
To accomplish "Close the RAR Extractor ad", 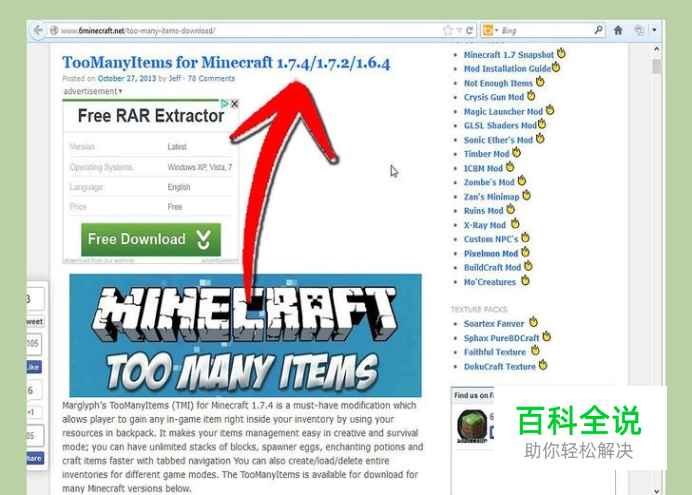I will click(x=235, y=104).
